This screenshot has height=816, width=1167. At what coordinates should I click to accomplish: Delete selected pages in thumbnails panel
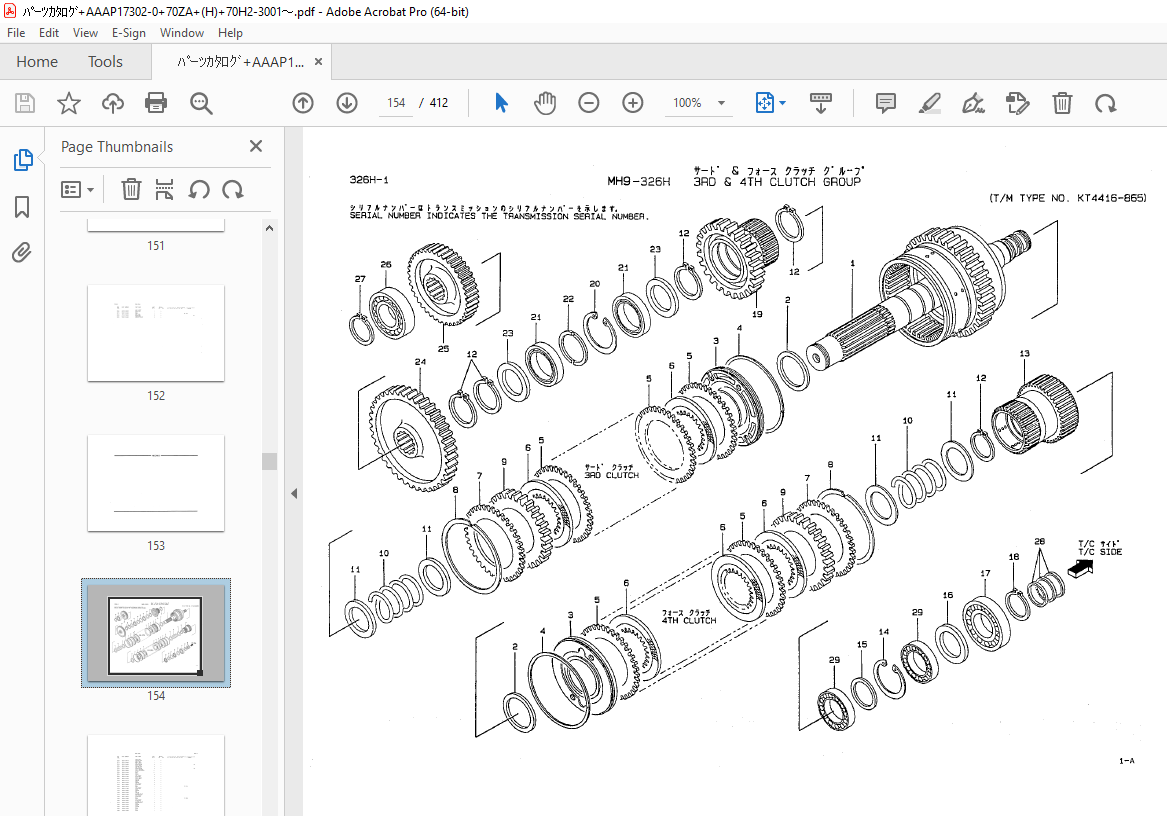[131, 190]
